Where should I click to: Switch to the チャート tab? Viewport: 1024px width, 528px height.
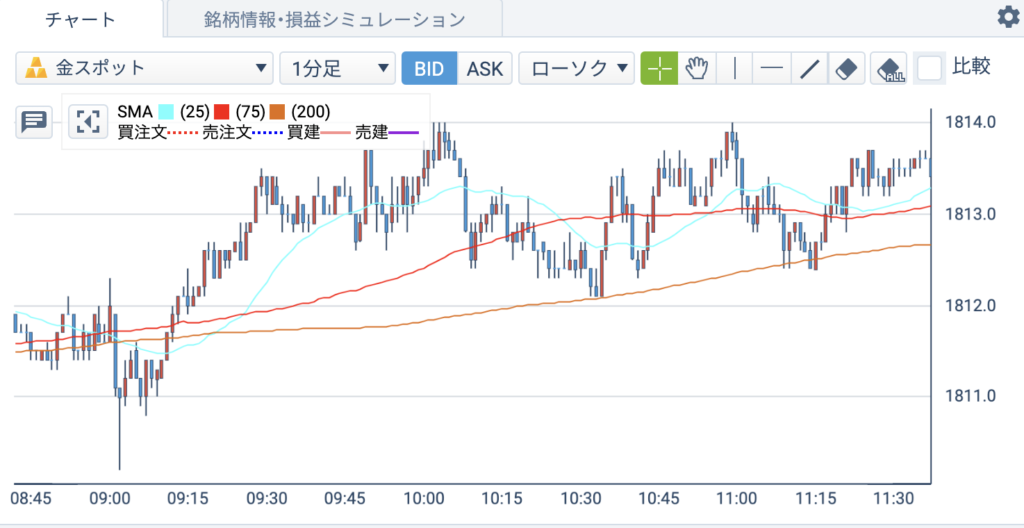pos(81,19)
